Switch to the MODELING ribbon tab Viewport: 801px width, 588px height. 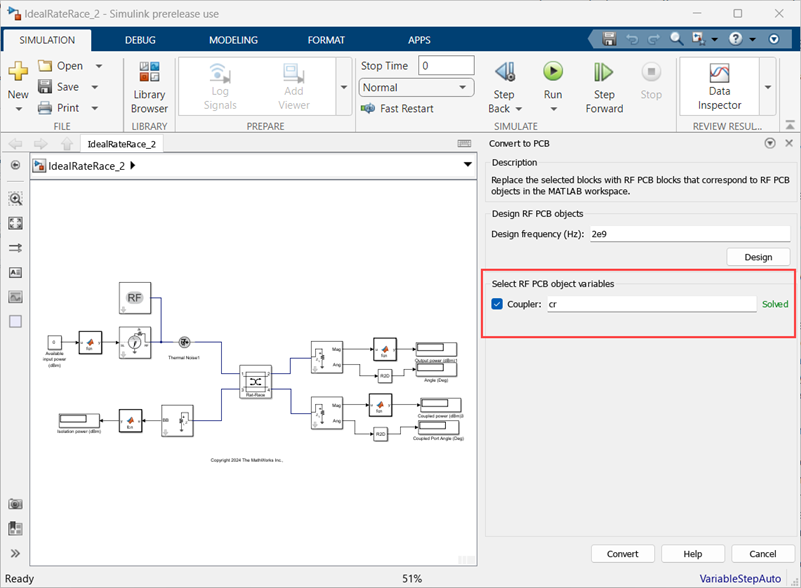(233, 40)
